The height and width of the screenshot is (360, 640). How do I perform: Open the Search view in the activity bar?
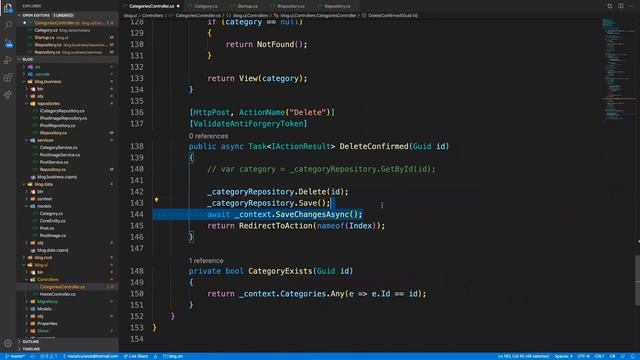click(8, 25)
